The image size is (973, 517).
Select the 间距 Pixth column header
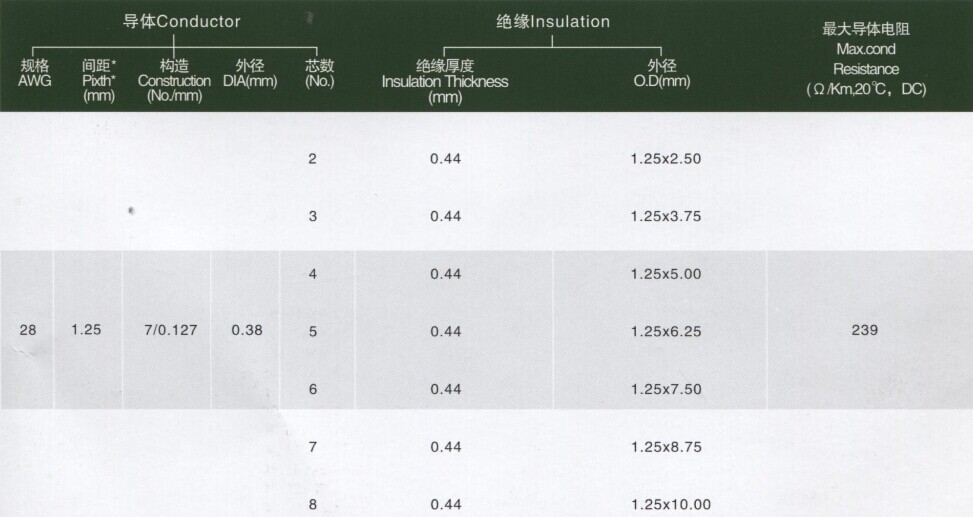tap(99, 80)
